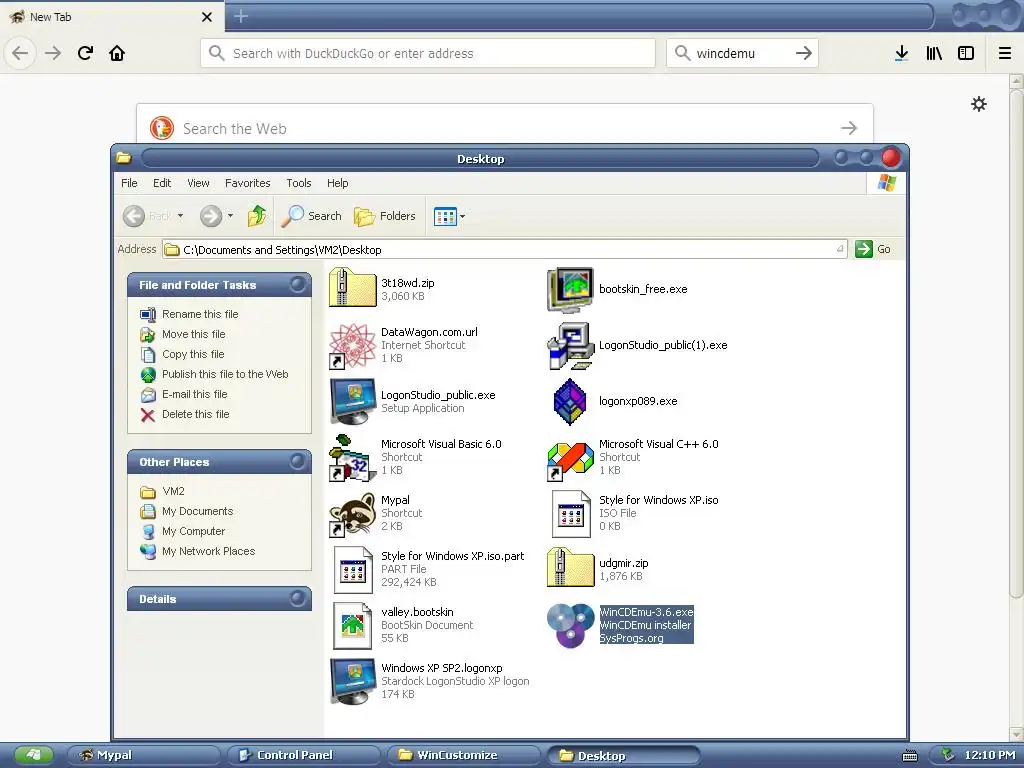The width and height of the screenshot is (1024, 768).
Task: Open the Mypal library icon
Action: 934,53
